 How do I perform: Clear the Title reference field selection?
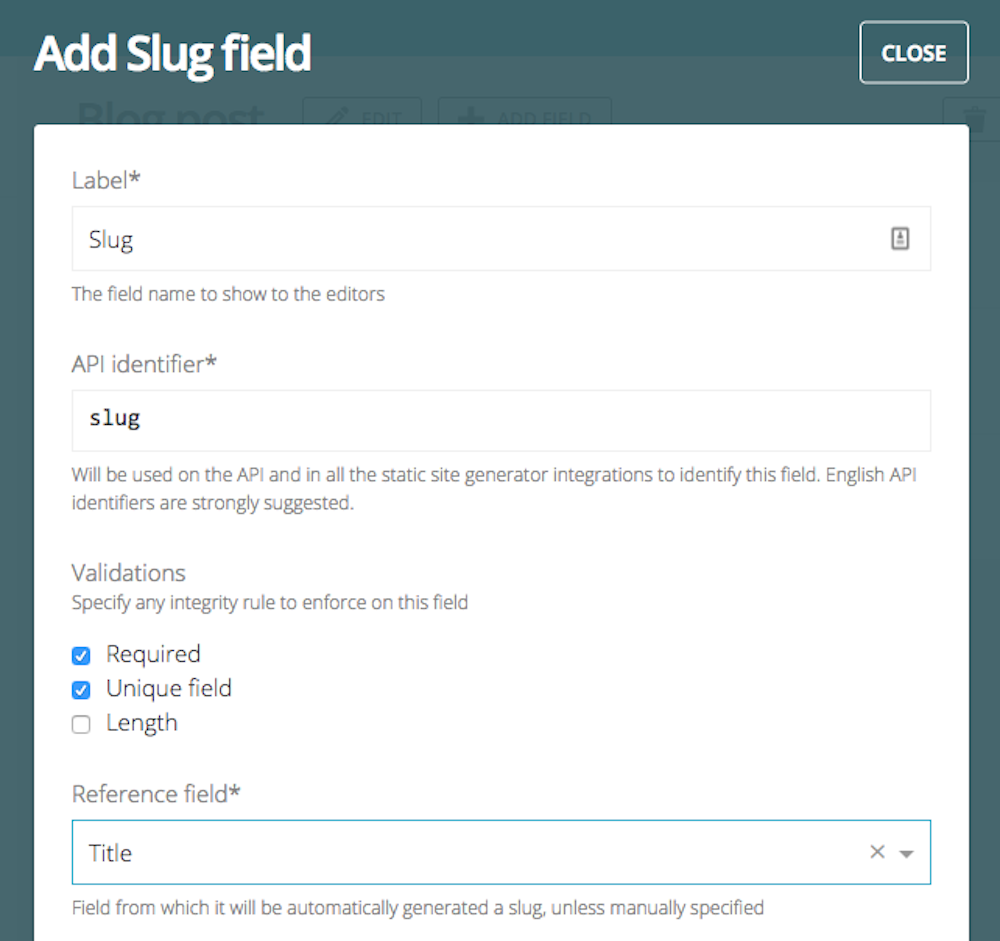coord(877,852)
